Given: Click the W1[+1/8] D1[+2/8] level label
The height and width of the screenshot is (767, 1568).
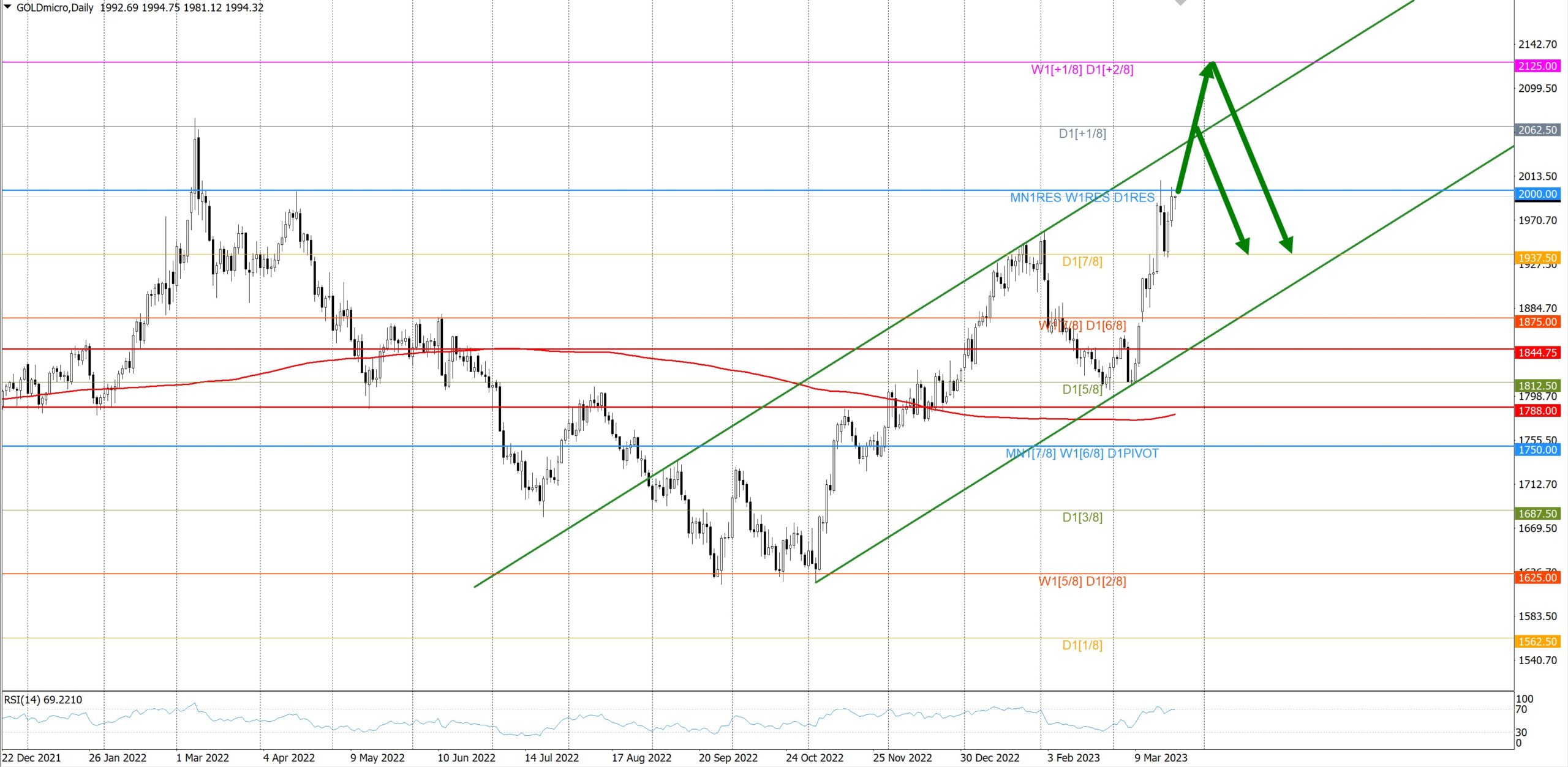Looking at the screenshot, I should tap(1082, 70).
